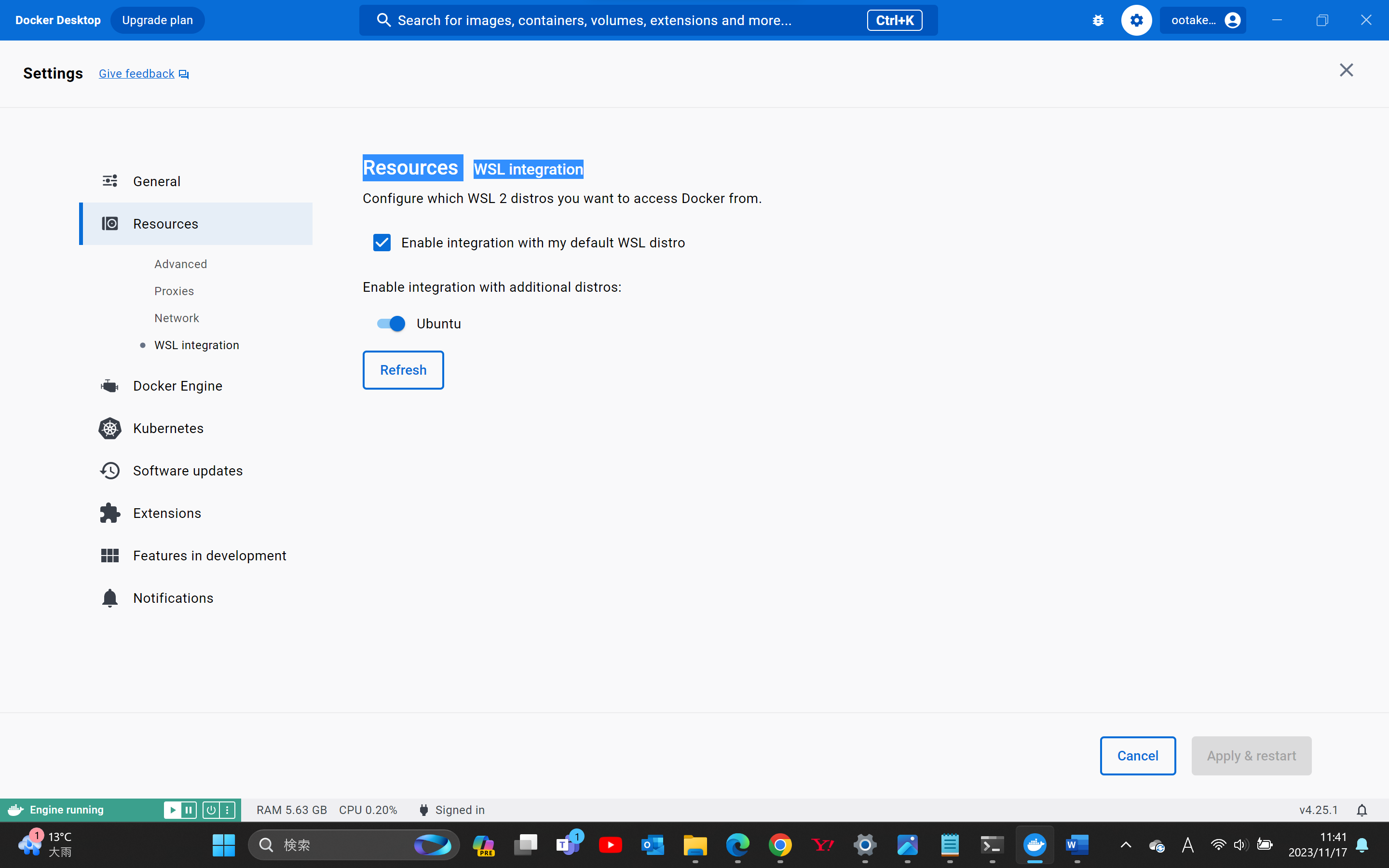Open the Docker Engine settings tab
The image size is (1389, 868).
pyautogui.click(x=177, y=386)
